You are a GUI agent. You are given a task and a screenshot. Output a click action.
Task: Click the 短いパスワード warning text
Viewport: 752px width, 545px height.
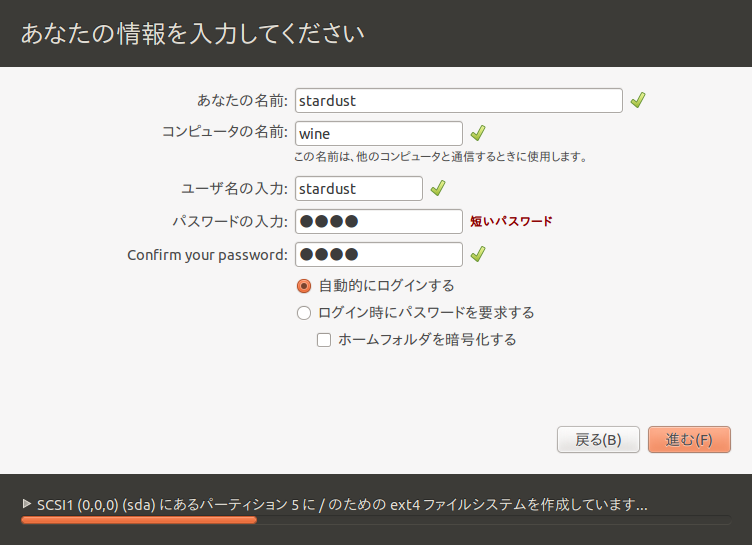(x=511, y=221)
